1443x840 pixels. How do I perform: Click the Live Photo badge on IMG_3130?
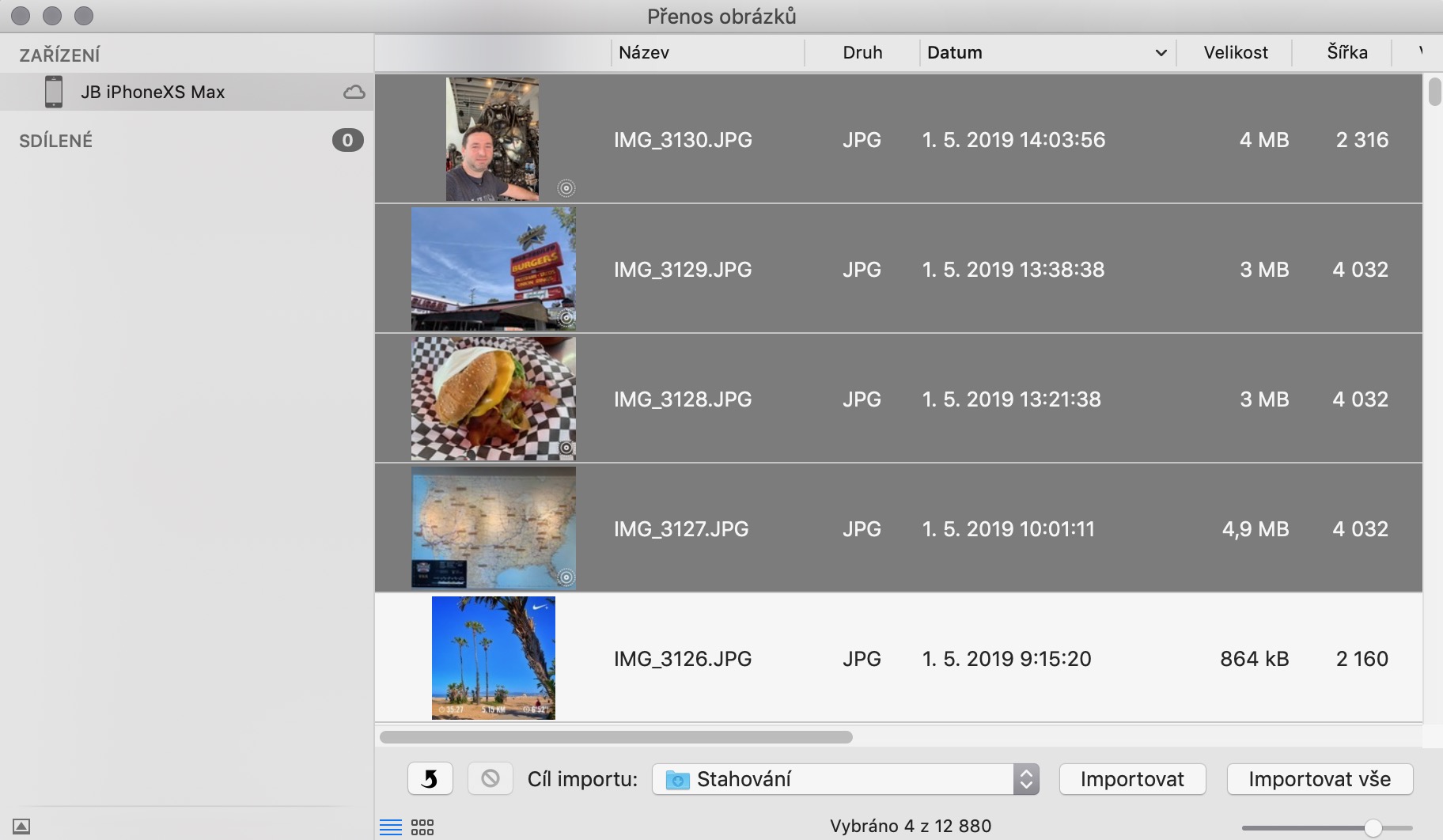[566, 188]
